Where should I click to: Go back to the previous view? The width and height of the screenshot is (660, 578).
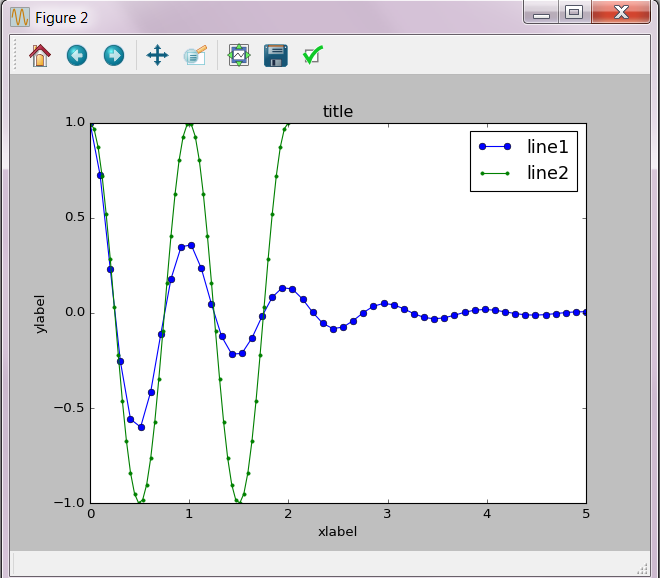77,55
